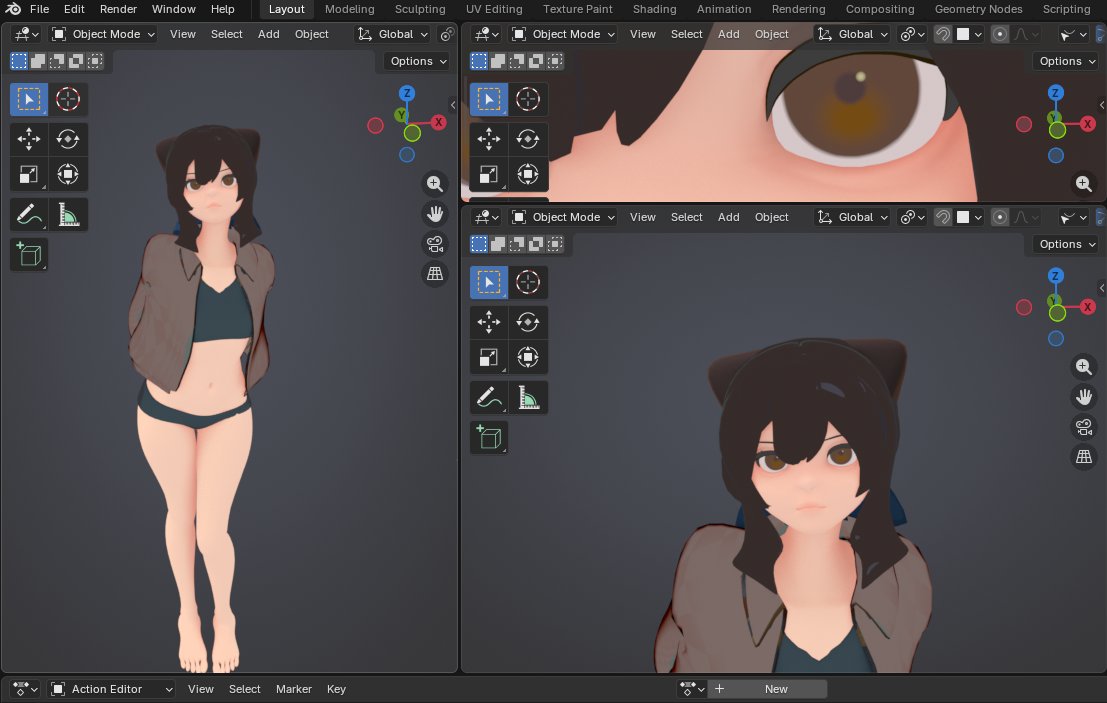Click zoom magnifier in bottom-right viewport

click(1084, 366)
